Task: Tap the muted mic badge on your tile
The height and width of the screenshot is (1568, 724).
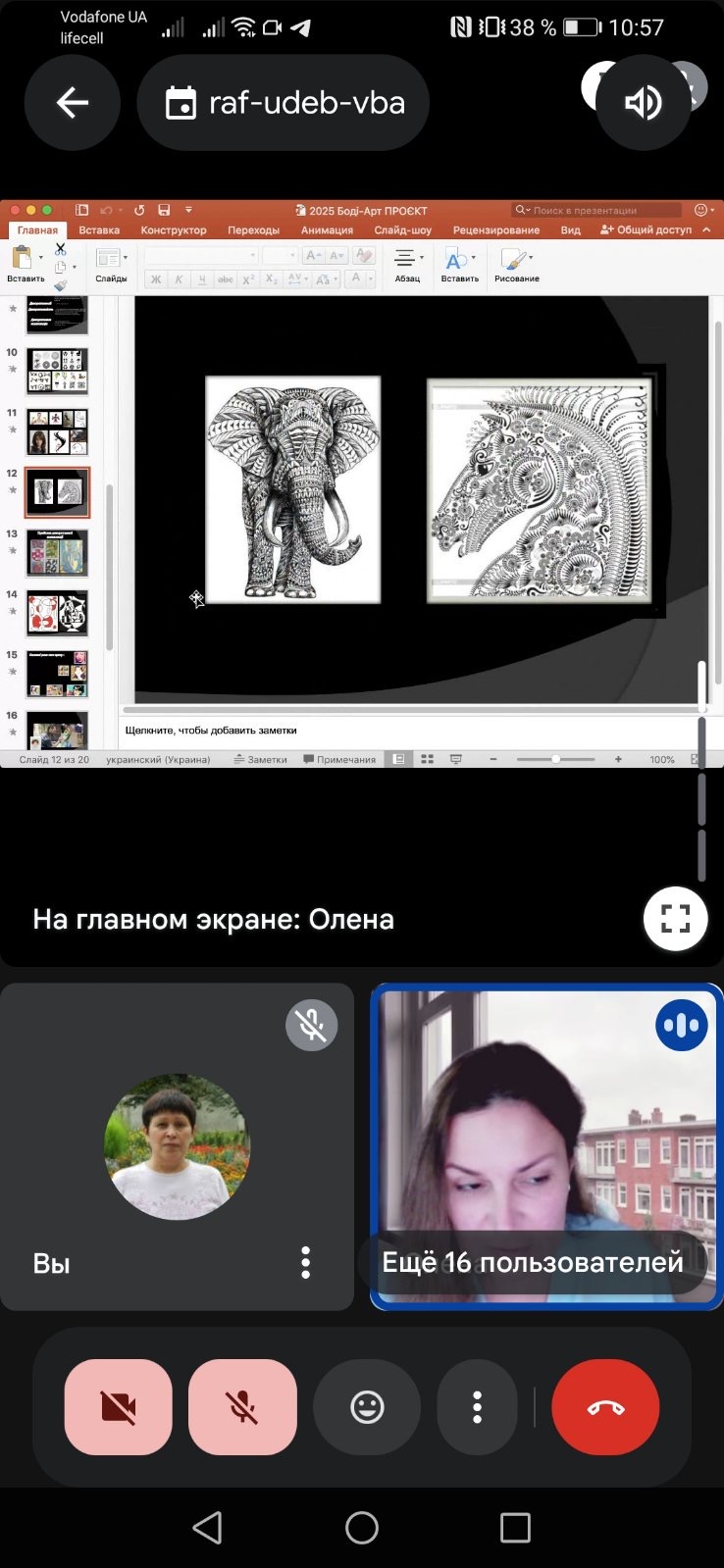Action: click(312, 1025)
